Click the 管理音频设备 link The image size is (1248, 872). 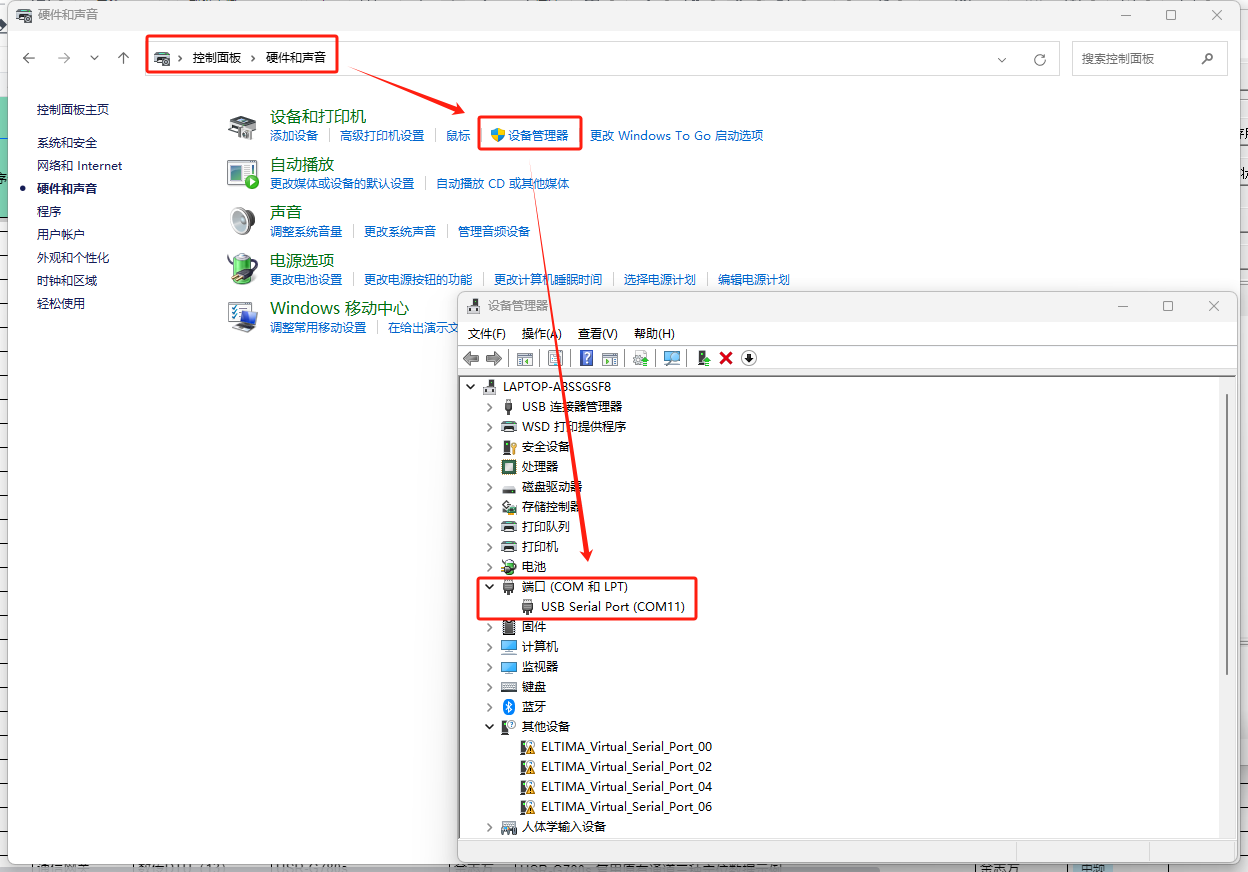(x=494, y=231)
